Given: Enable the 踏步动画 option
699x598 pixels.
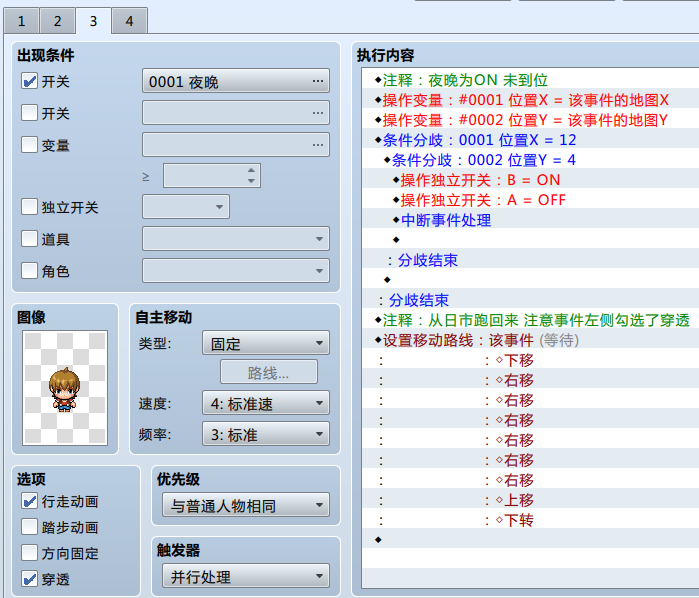Looking at the screenshot, I should point(29,527).
